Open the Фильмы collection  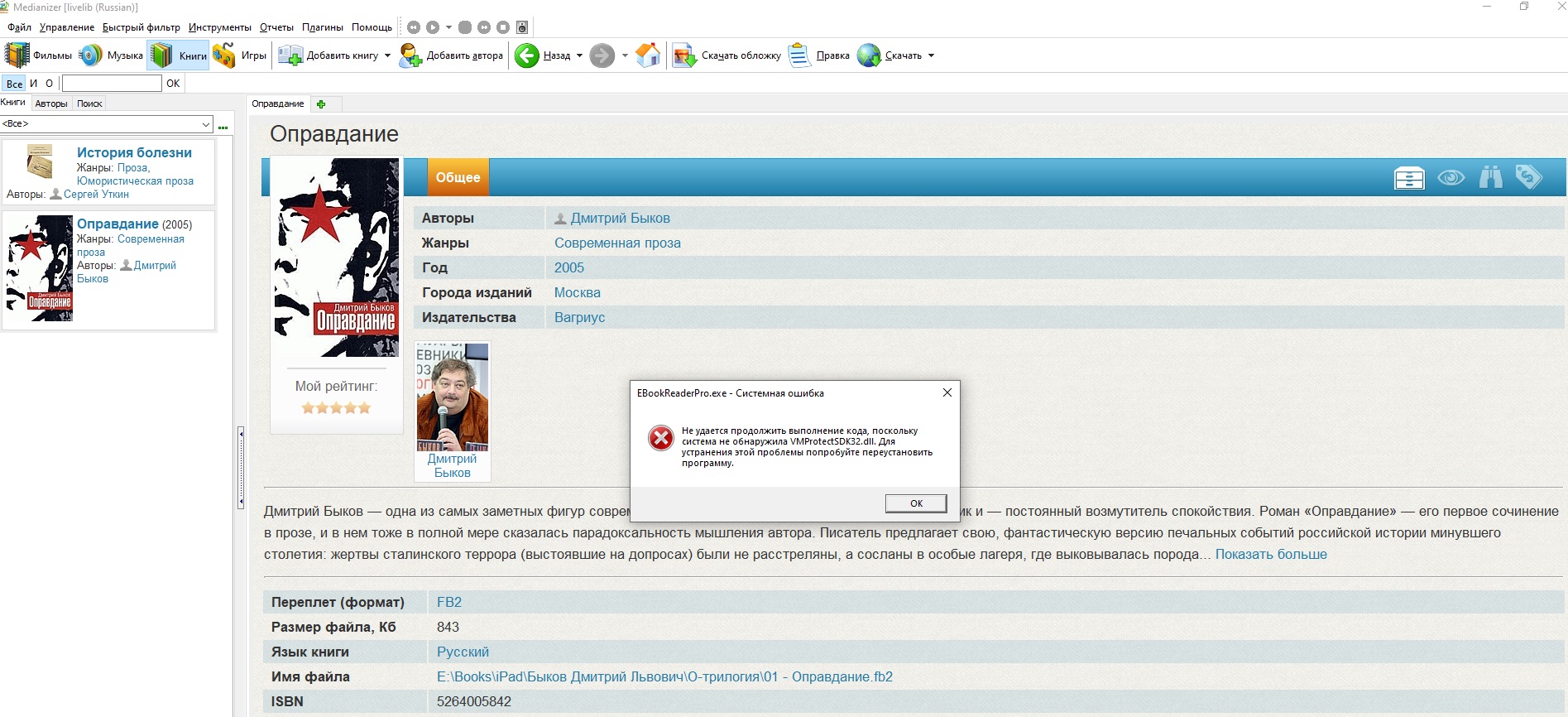click(39, 55)
